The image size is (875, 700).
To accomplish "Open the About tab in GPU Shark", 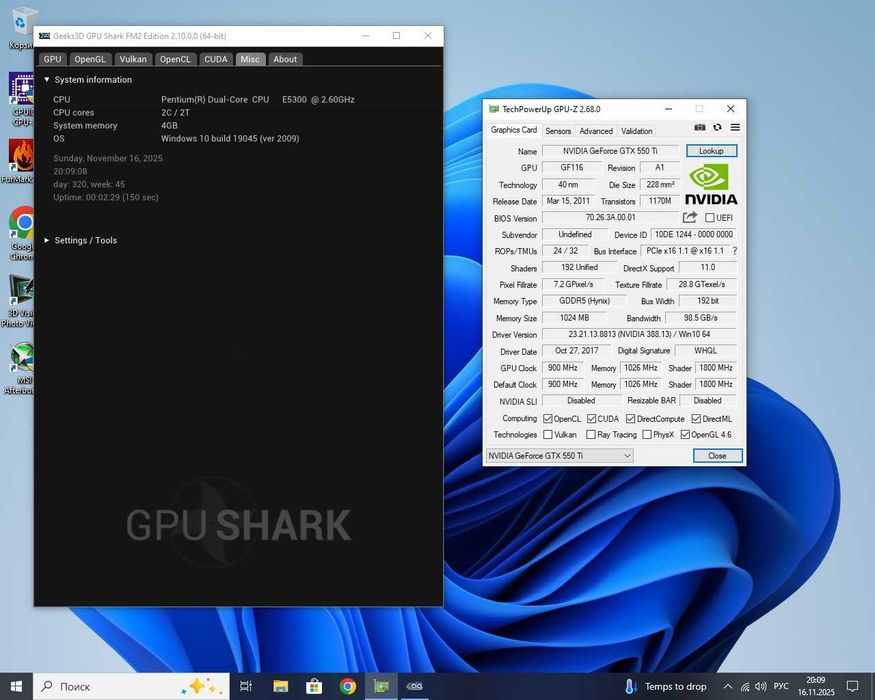I will click(x=285, y=59).
